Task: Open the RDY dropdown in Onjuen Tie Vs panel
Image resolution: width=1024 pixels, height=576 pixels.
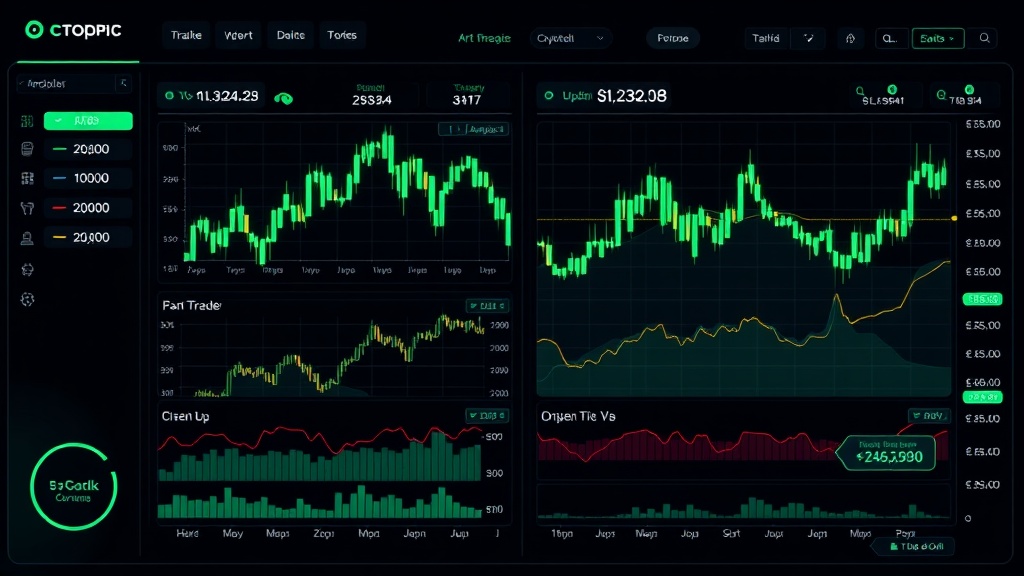Action: pos(929,415)
